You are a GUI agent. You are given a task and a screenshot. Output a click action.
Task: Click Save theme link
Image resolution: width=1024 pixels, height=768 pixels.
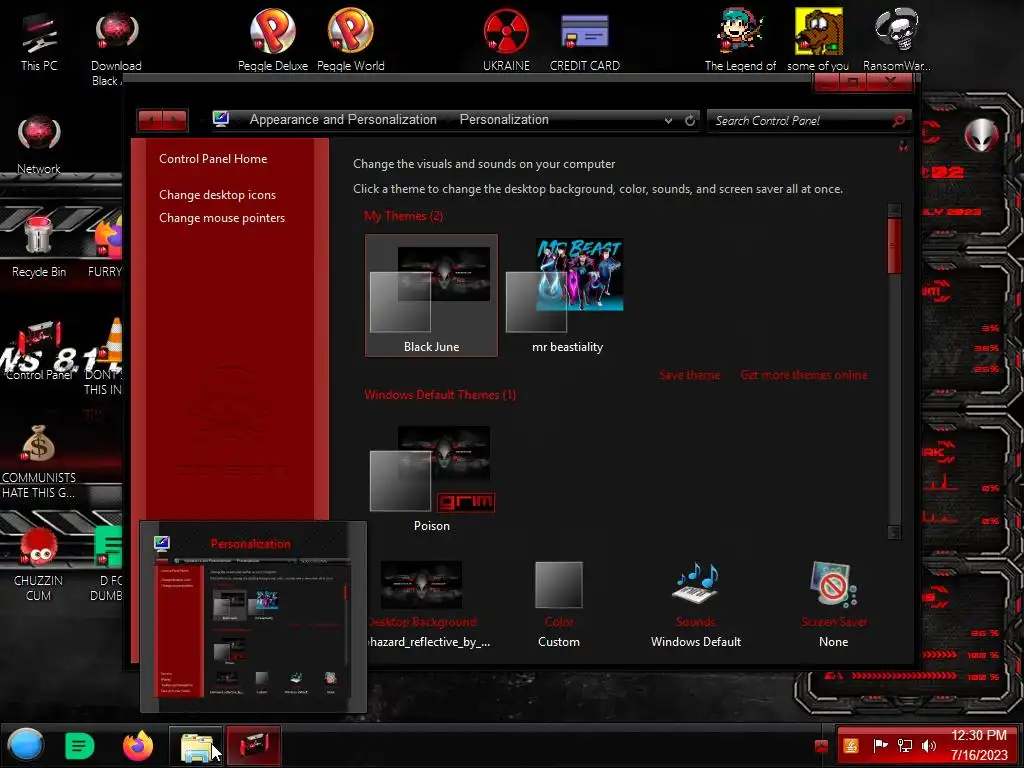pos(690,375)
